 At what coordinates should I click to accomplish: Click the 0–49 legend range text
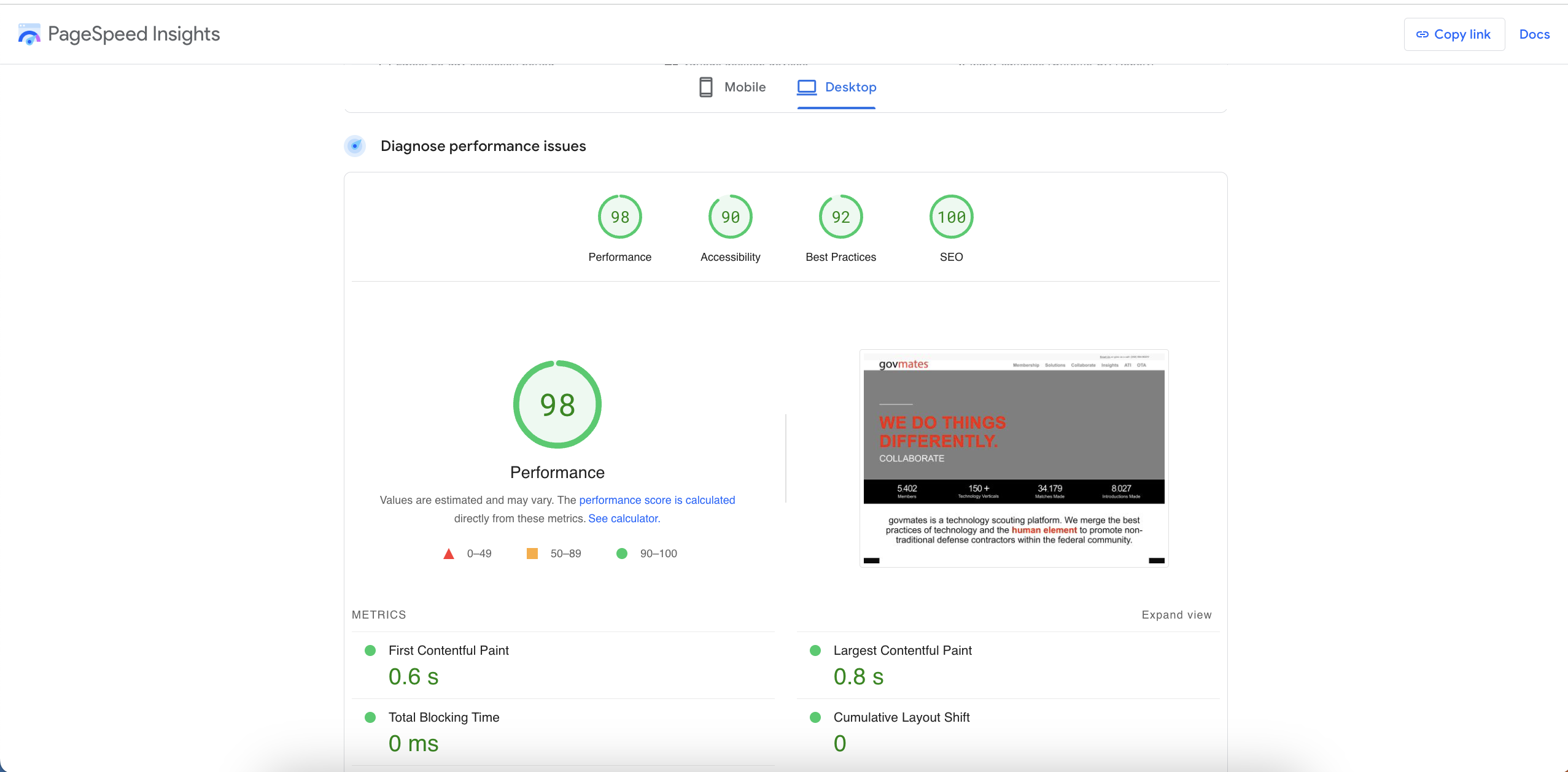click(x=479, y=554)
